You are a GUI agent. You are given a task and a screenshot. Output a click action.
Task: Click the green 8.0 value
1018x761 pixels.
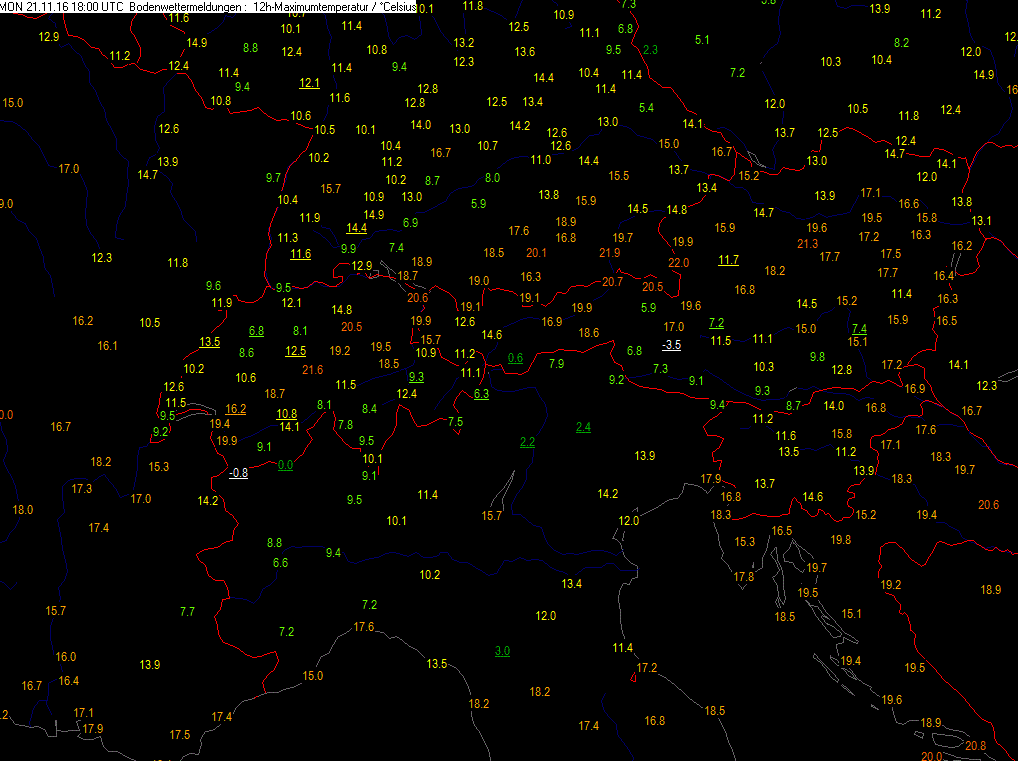click(493, 178)
